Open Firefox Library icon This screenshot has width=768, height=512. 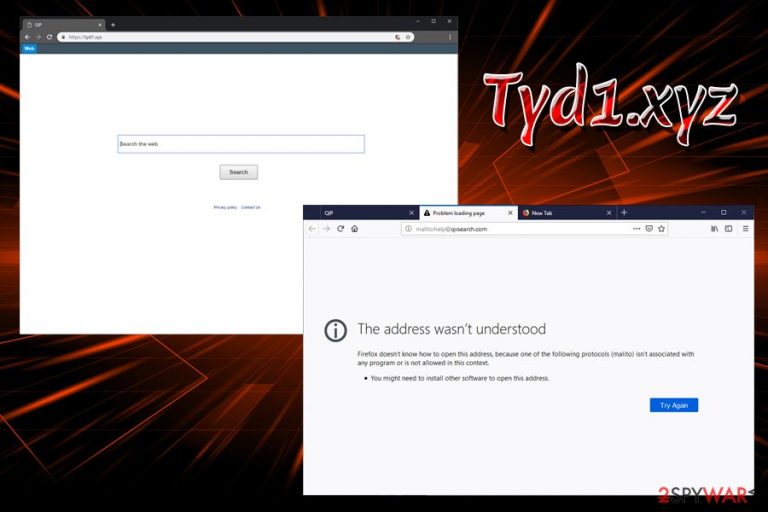click(x=715, y=228)
